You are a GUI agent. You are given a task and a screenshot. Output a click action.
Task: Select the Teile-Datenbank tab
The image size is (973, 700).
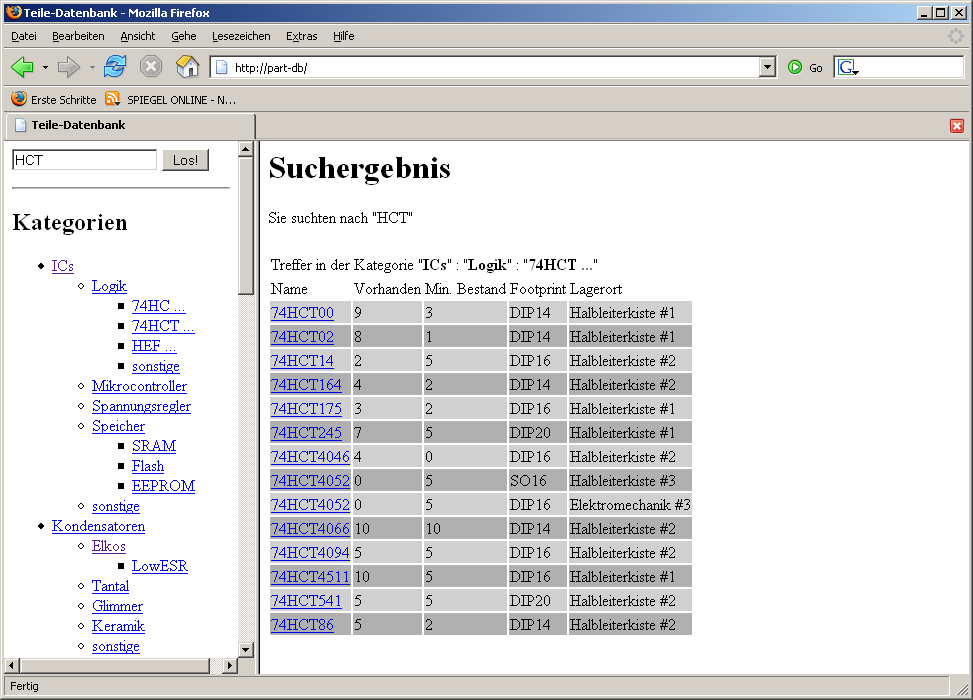pyautogui.click(x=130, y=125)
